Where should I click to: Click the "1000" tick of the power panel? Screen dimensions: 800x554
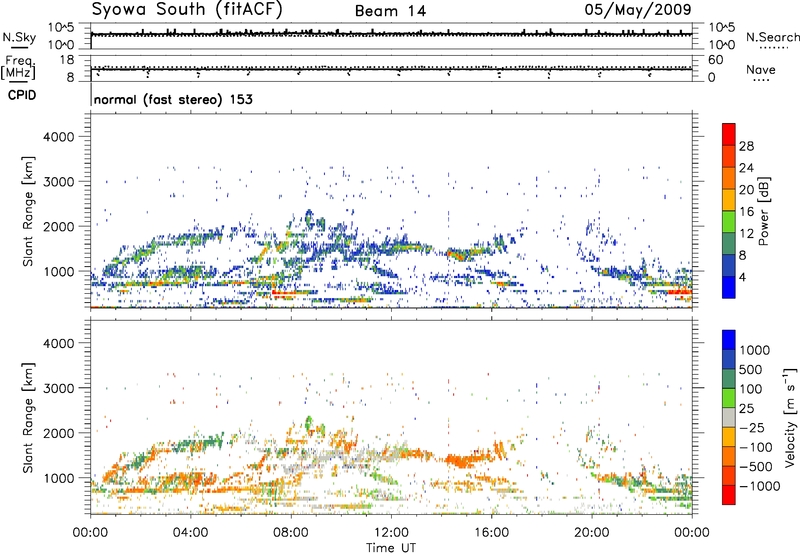59,271
